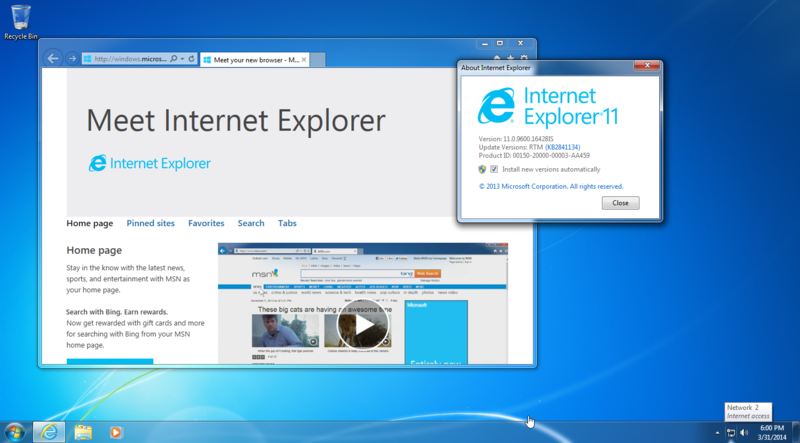
Task: Click the 'Meet Internet Explorer' heading
Action: tap(236, 120)
